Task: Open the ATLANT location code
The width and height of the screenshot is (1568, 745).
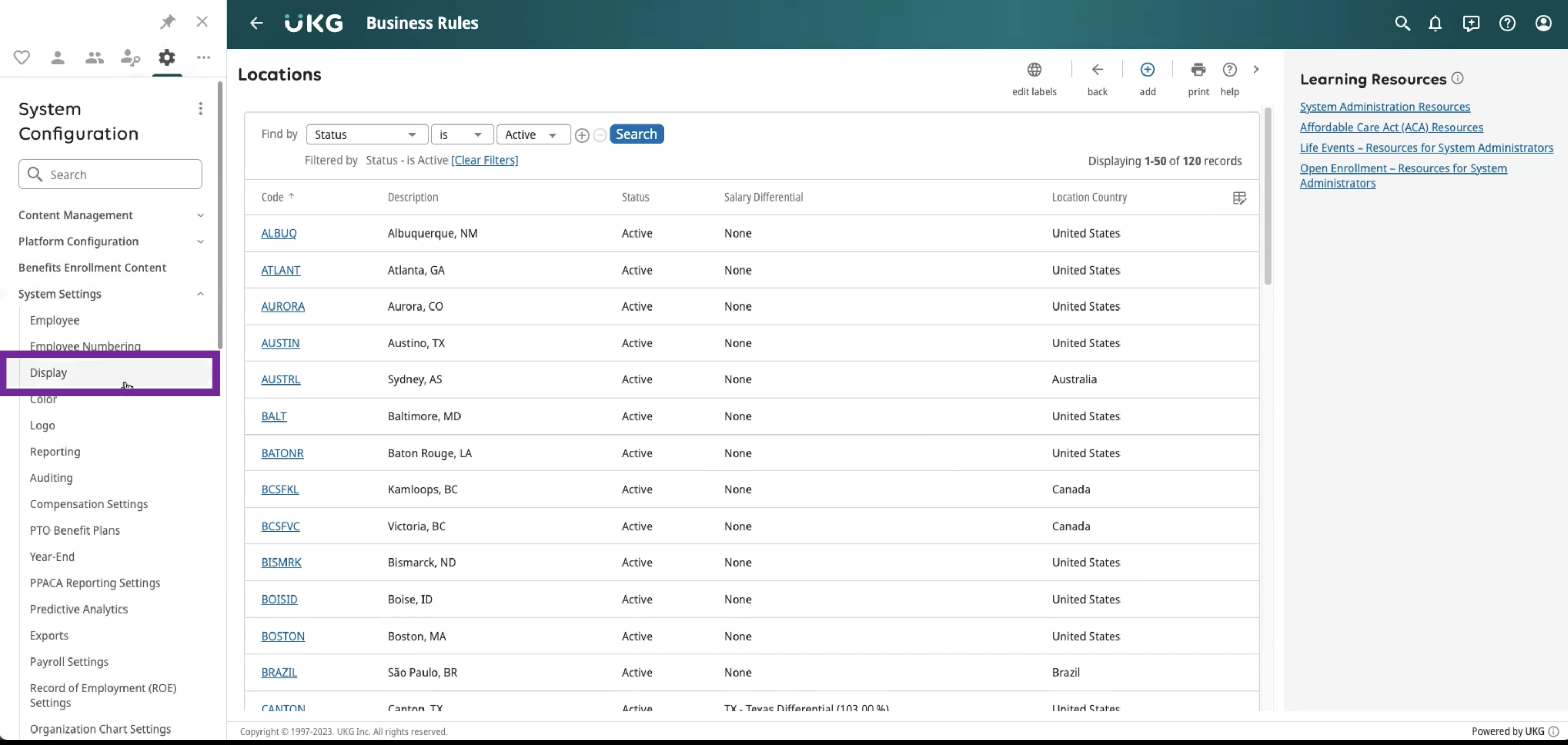Action: click(x=281, y=270)
